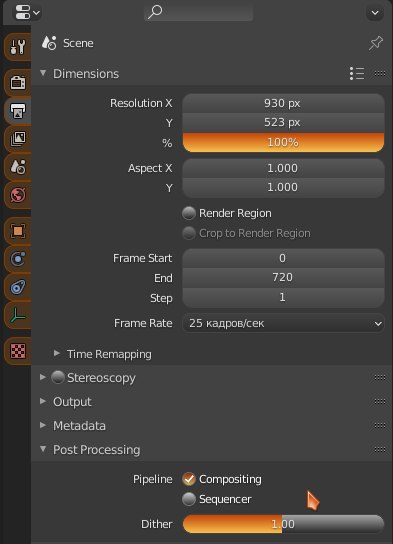The width and height of the screenshot is (393, 544).
Task: Click the frame End field 720
Action: [x=283, y=278]
